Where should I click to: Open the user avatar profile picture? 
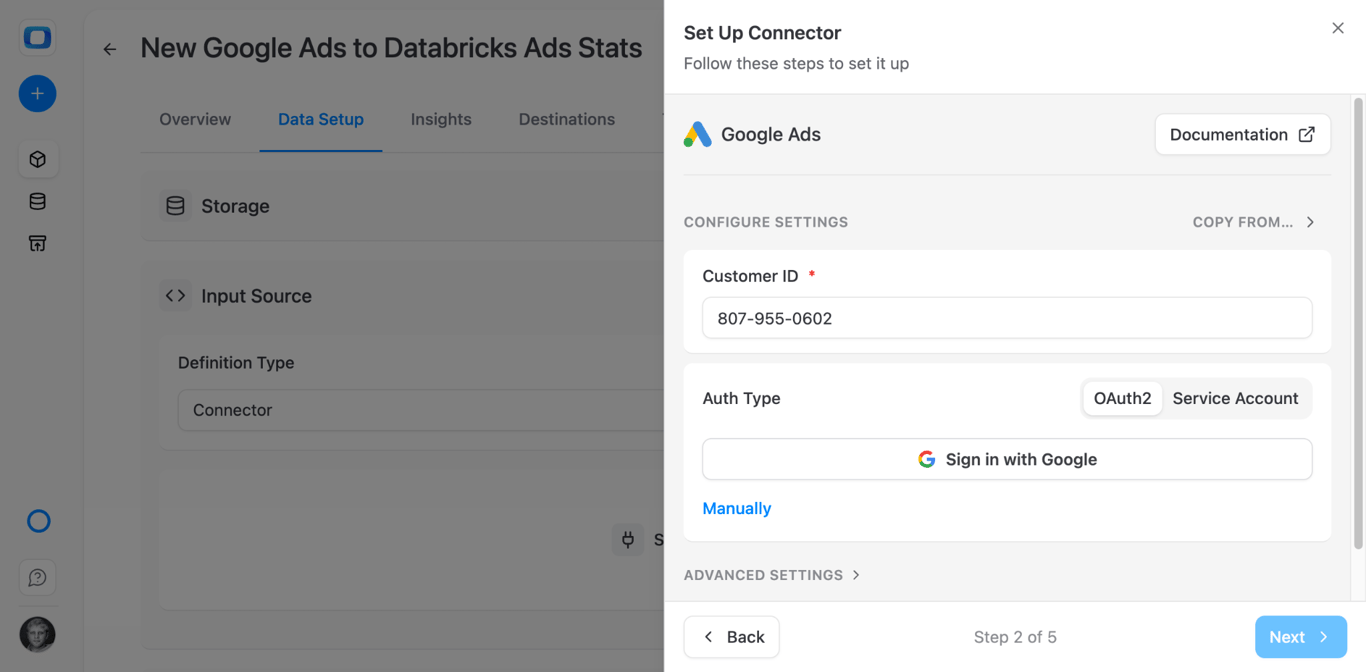[x=37, y=635]
